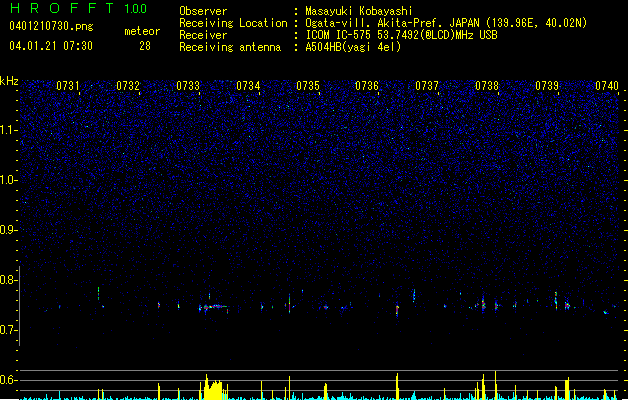
Task: Click the Receiving Location label
Action: point(233,23)
